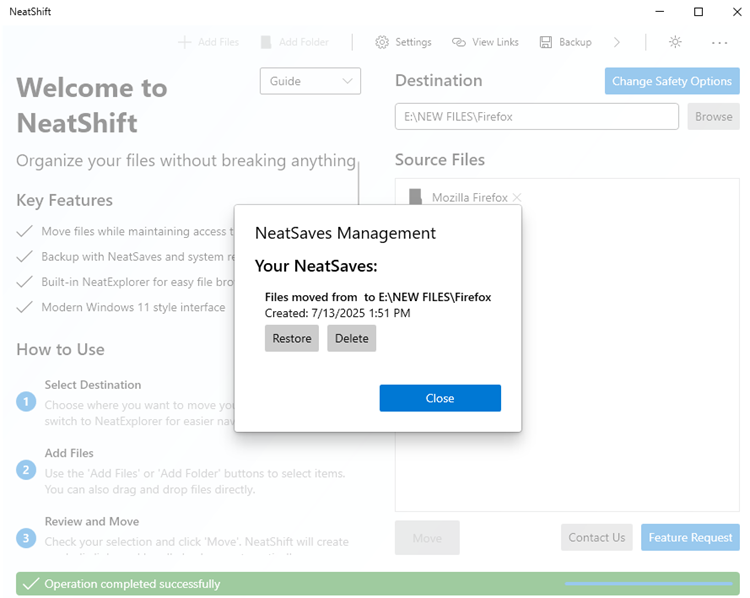The width and height of the screenshot is (750, 598).
Task: Click the step 2 Add Files circle
Action: [26, 470]
